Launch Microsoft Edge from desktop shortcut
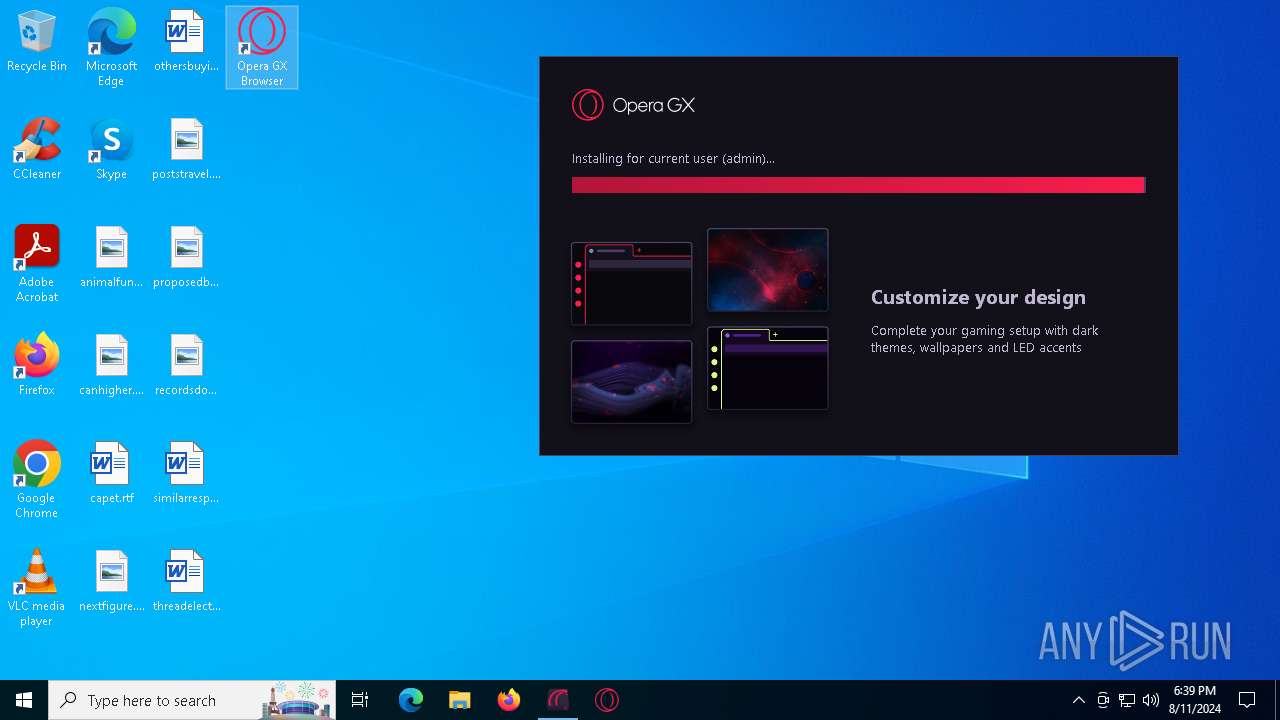 (x=111, y=48)
